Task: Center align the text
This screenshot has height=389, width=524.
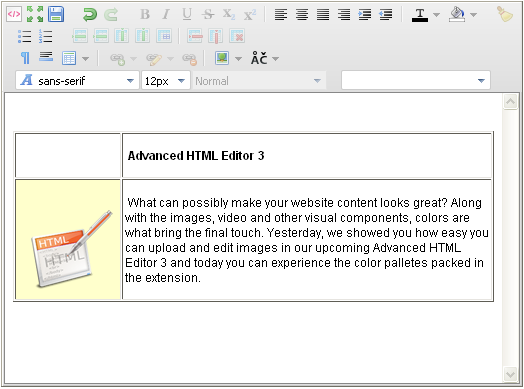Action: pos(302,14)
